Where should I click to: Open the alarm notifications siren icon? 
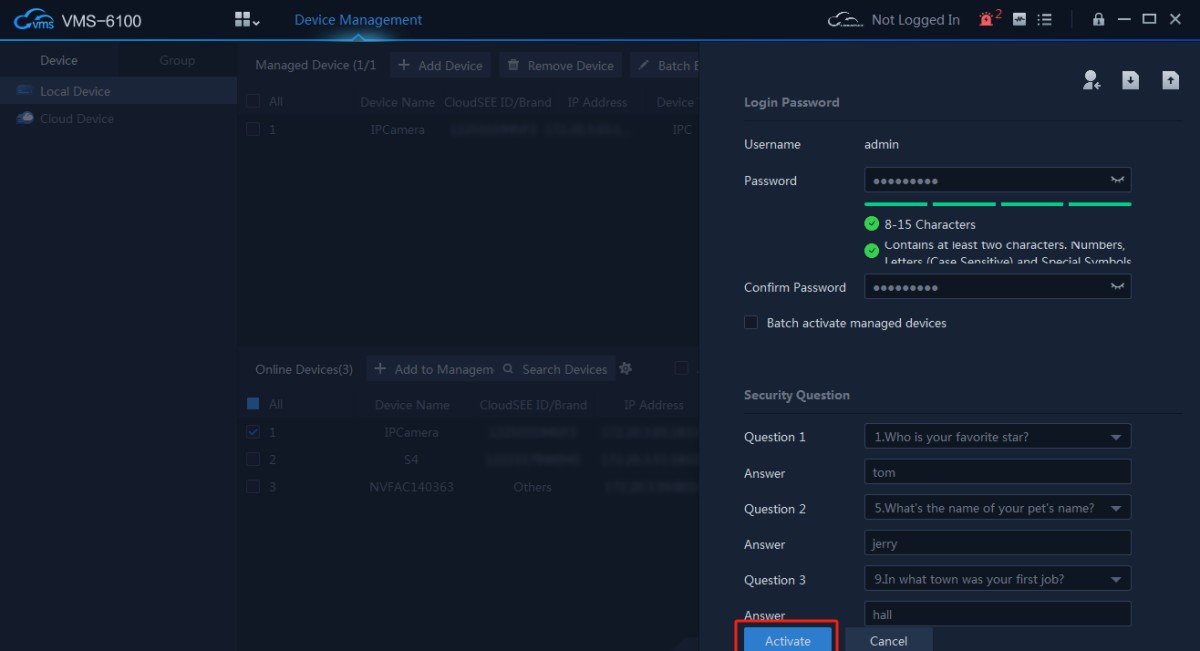point(988,19)
